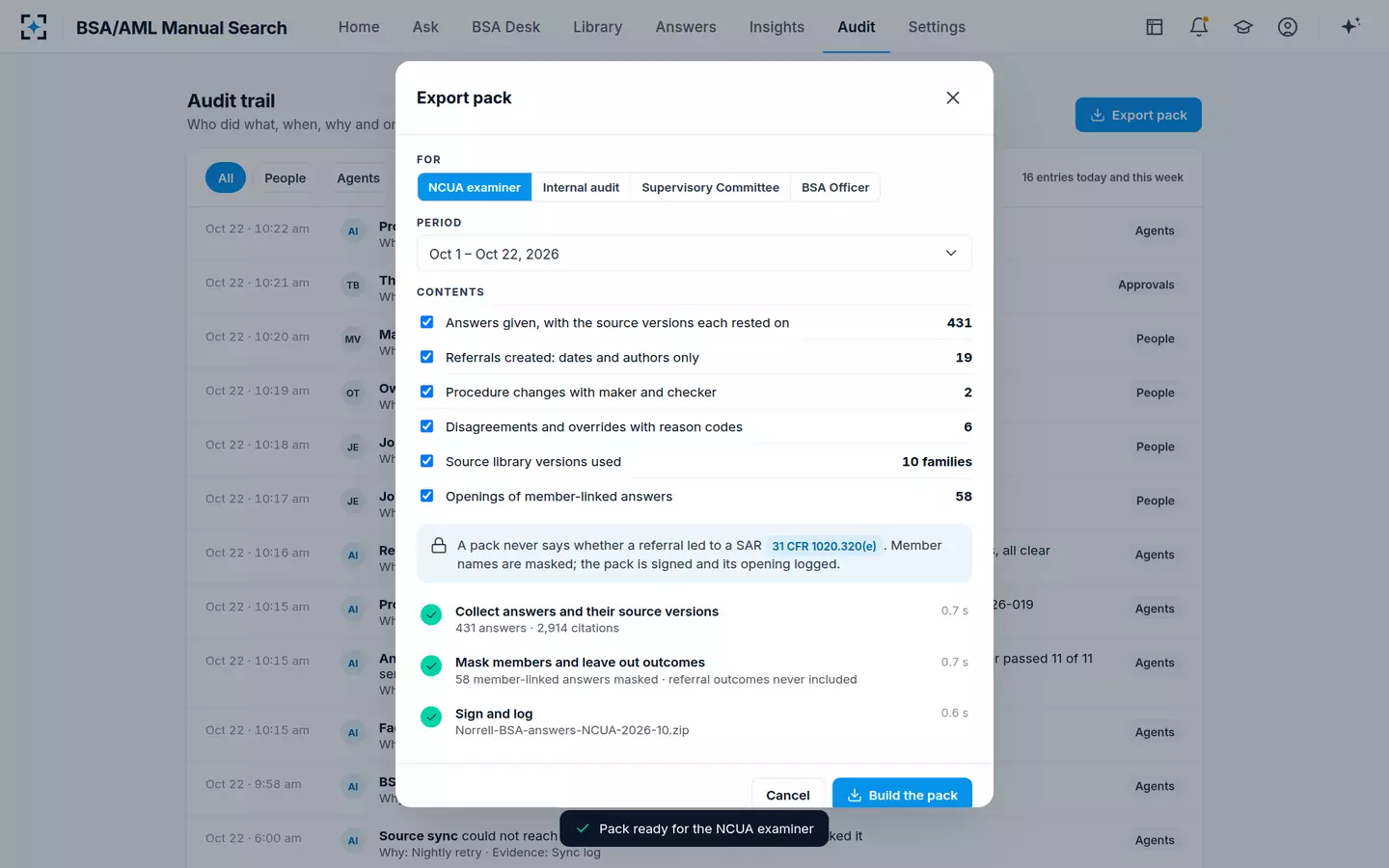Click the green check beside Collect answers step

[x=431, y=614]
